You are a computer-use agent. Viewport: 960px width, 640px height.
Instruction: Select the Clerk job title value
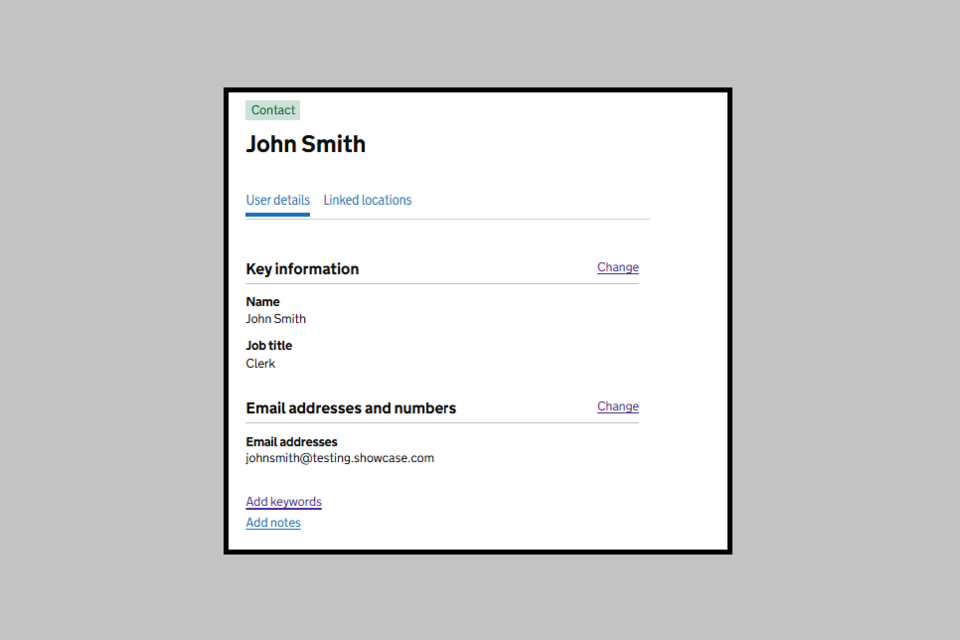[x=261, y=363]
